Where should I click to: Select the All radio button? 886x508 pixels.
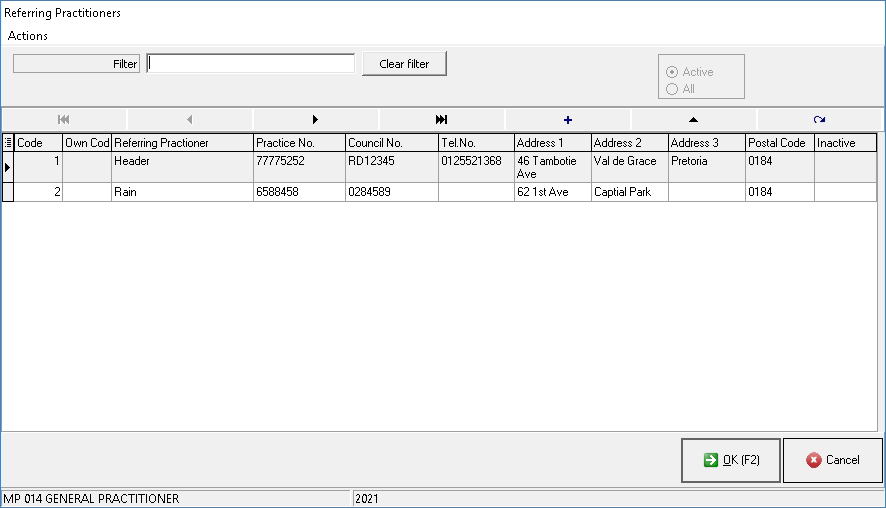point(672,89)
